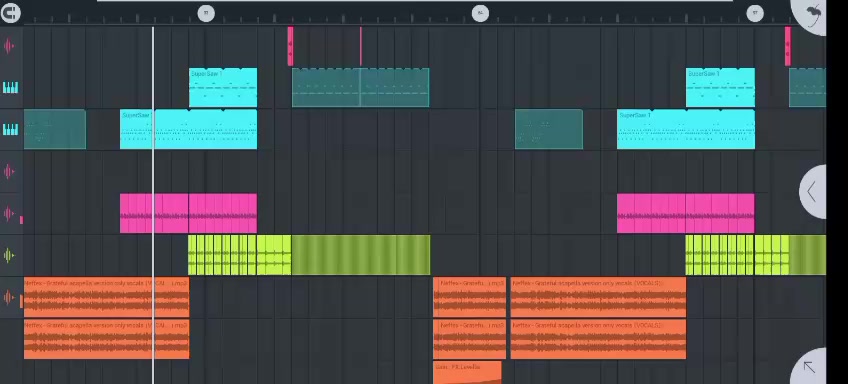Screen dimensions: 848x384
Task: Select the first magenta audio clip under playhead
Action: point(154,213)
